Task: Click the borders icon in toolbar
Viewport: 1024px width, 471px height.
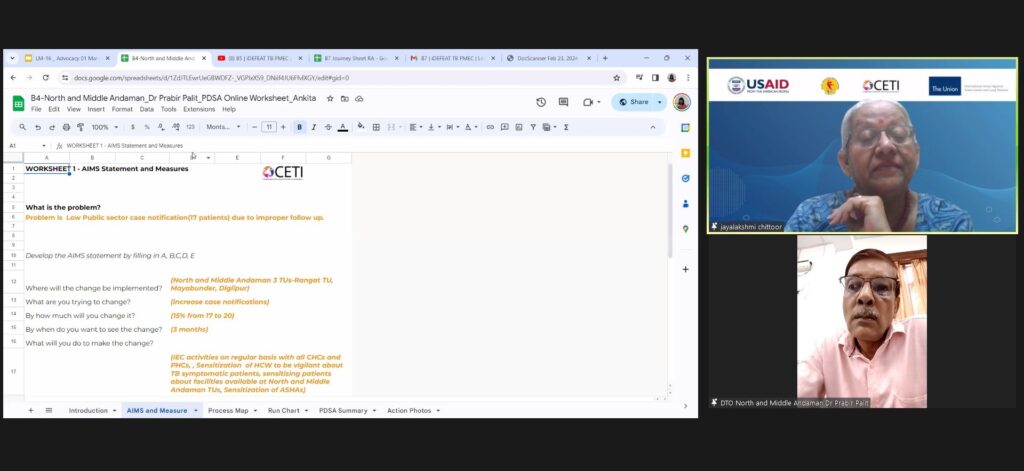Action: (376, 127)
